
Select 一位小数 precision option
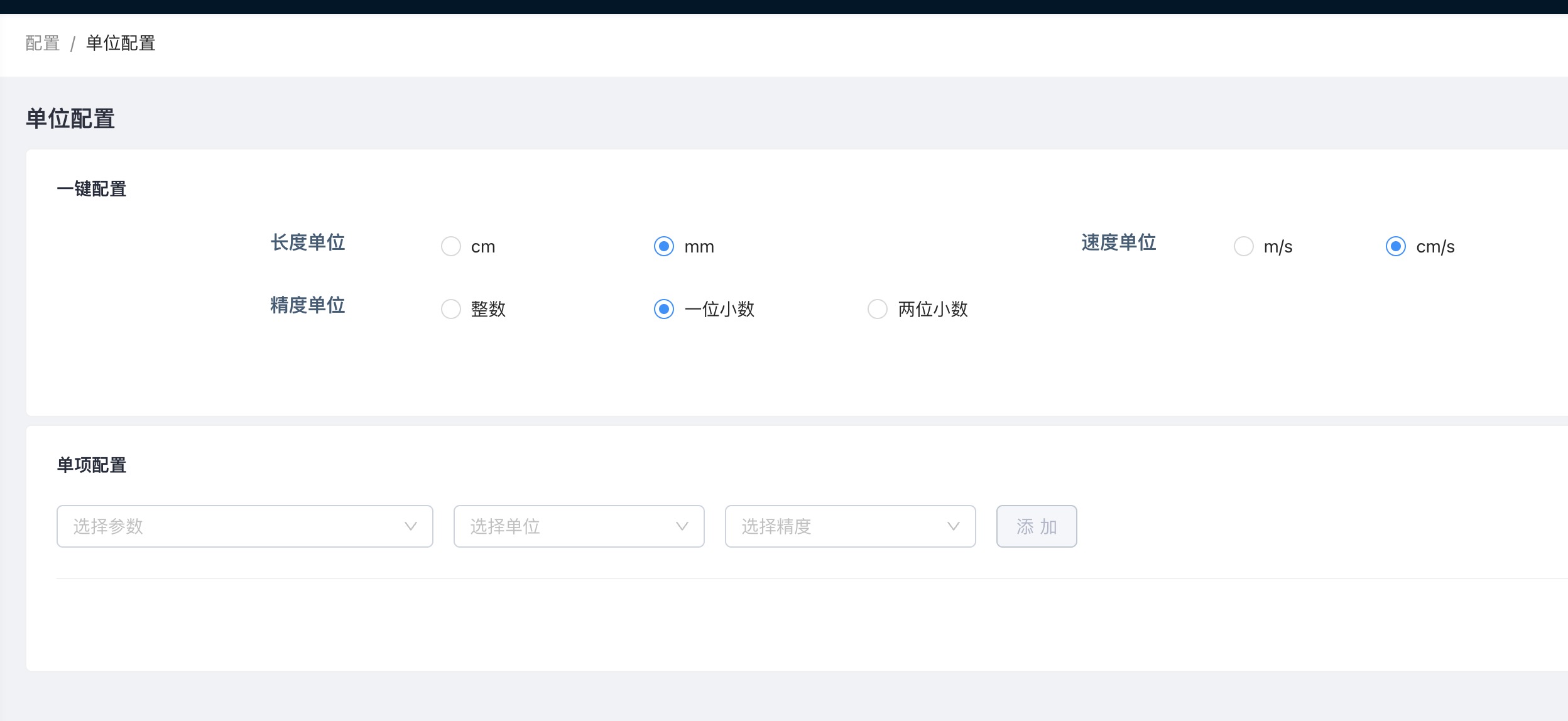tap(664, 309)
